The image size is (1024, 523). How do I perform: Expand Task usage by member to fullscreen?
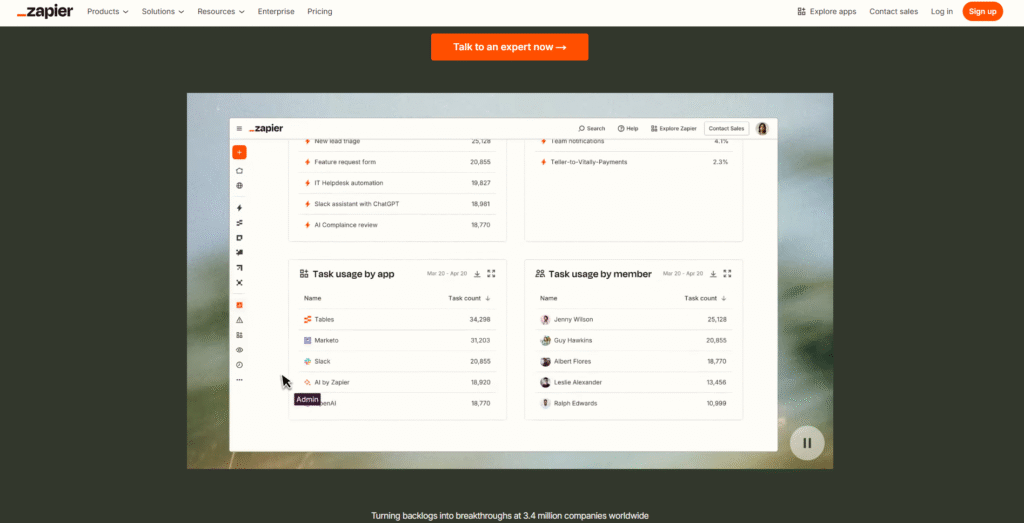(728, 274)
